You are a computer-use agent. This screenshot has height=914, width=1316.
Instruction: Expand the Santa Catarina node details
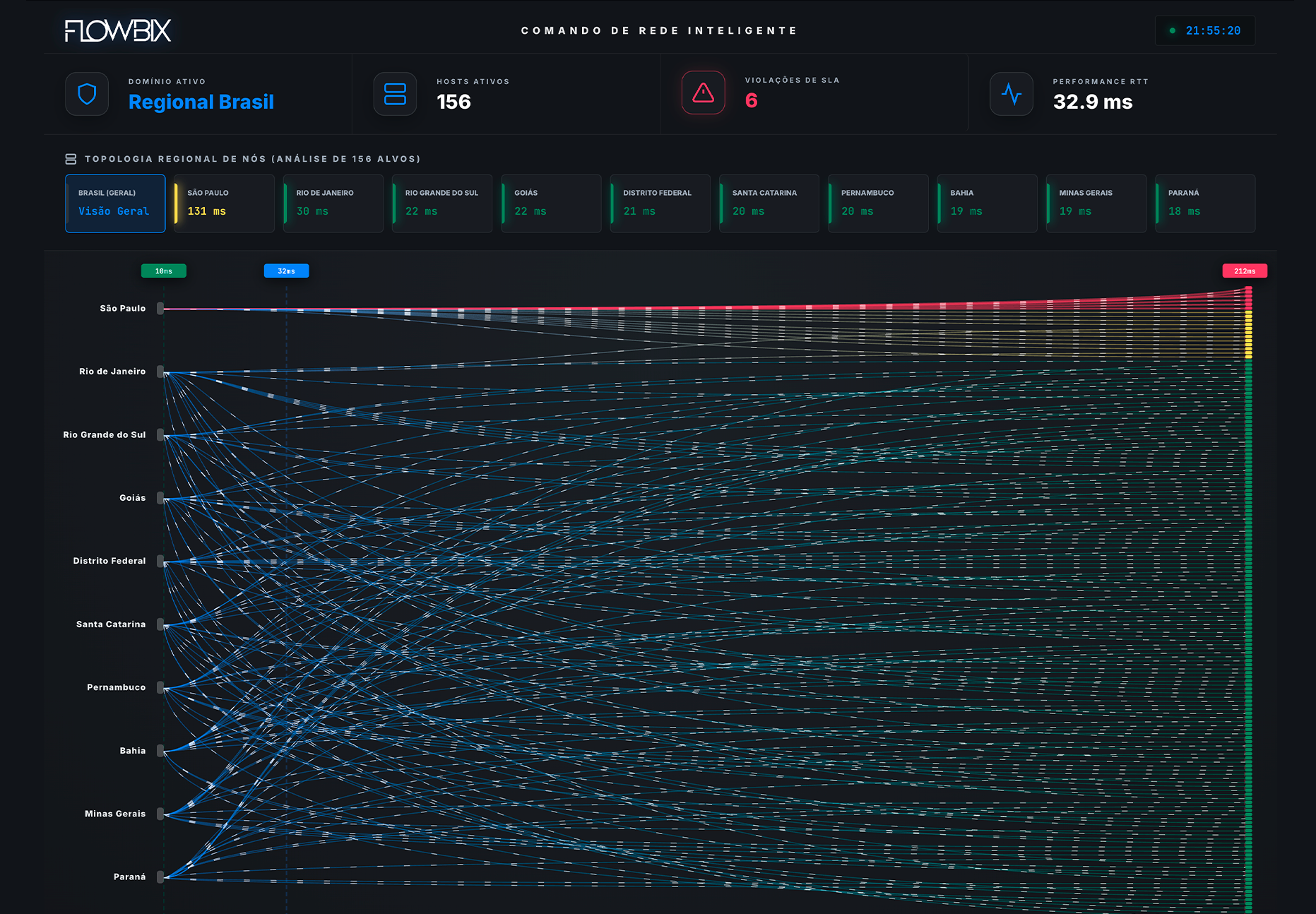pyautogui.click(x=161, y=624)
